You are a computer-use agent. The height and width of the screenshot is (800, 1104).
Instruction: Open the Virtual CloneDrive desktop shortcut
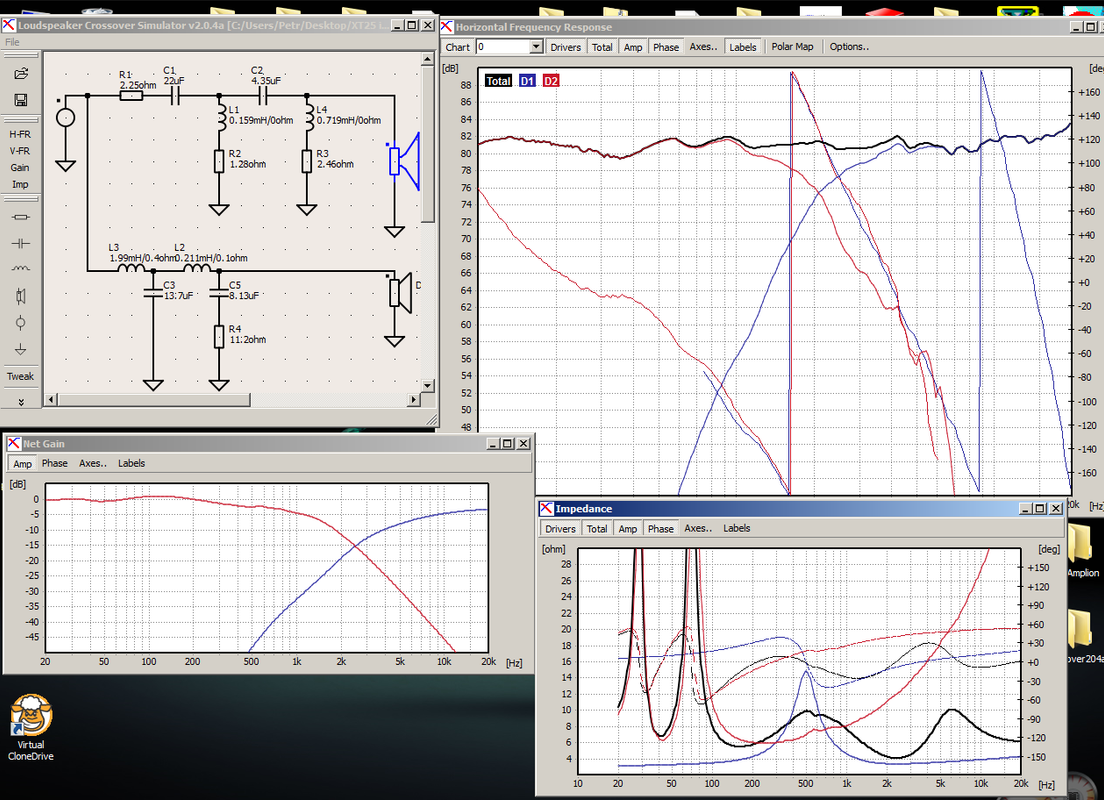[x=31, y=727]
